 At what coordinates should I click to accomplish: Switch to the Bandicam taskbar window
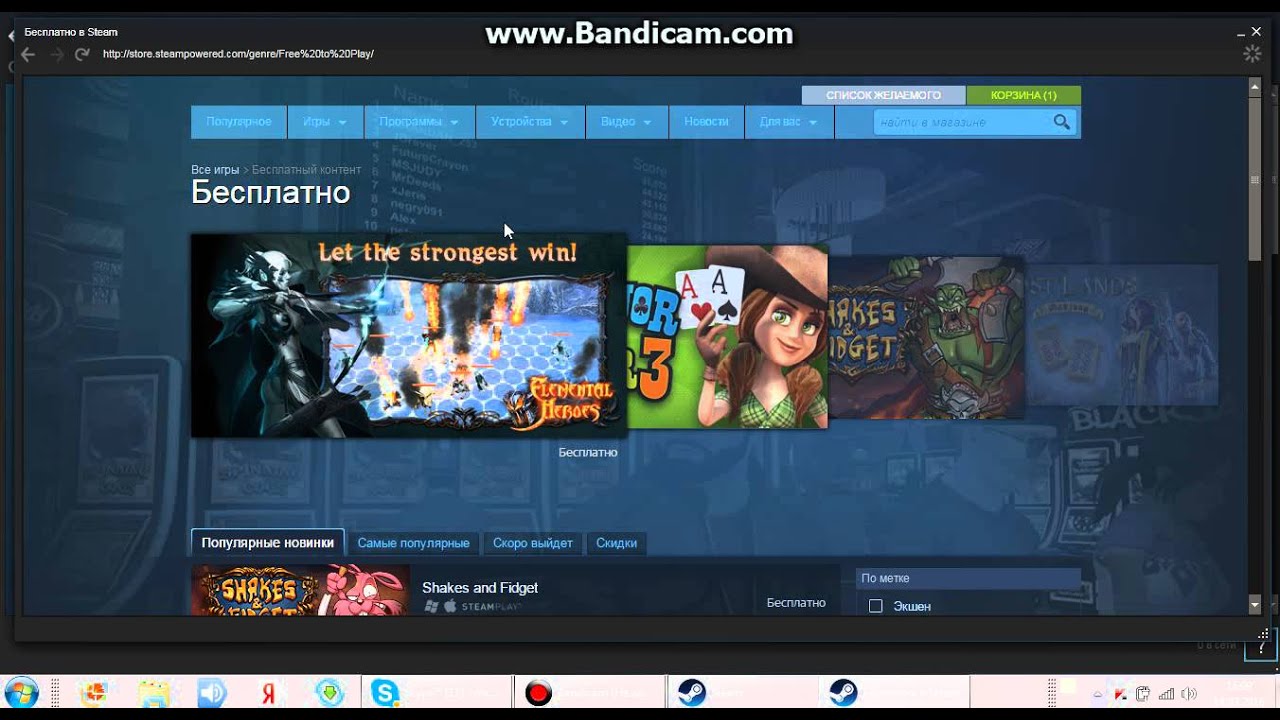pos(590,692)
